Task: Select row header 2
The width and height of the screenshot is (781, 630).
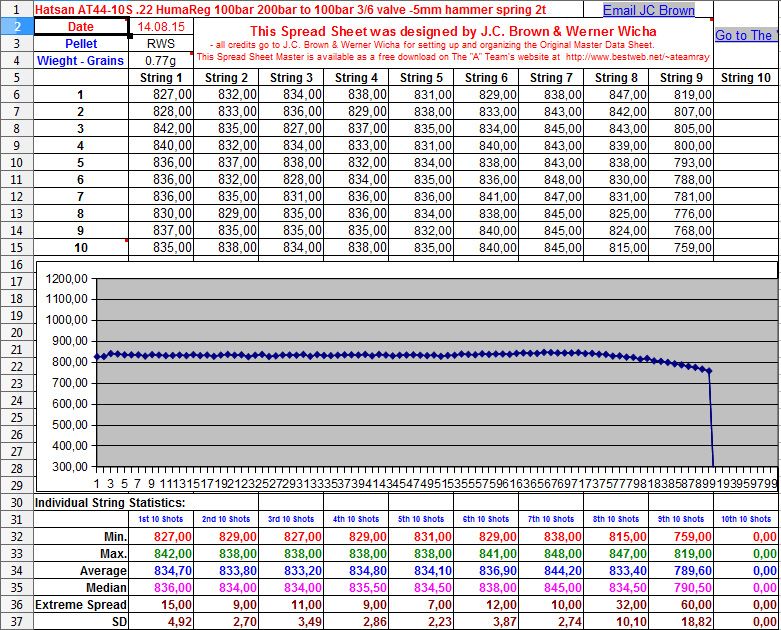Action: click(x=16, y=27)
